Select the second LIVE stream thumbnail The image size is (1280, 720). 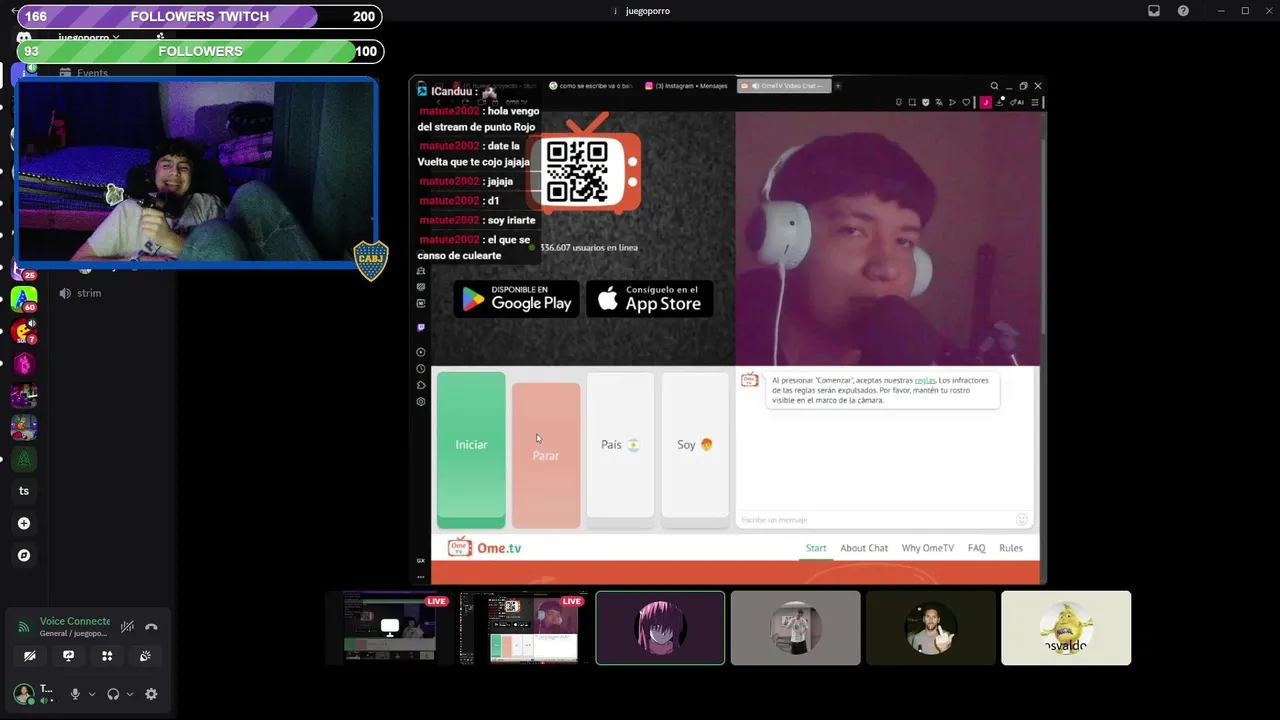point(525,628)
